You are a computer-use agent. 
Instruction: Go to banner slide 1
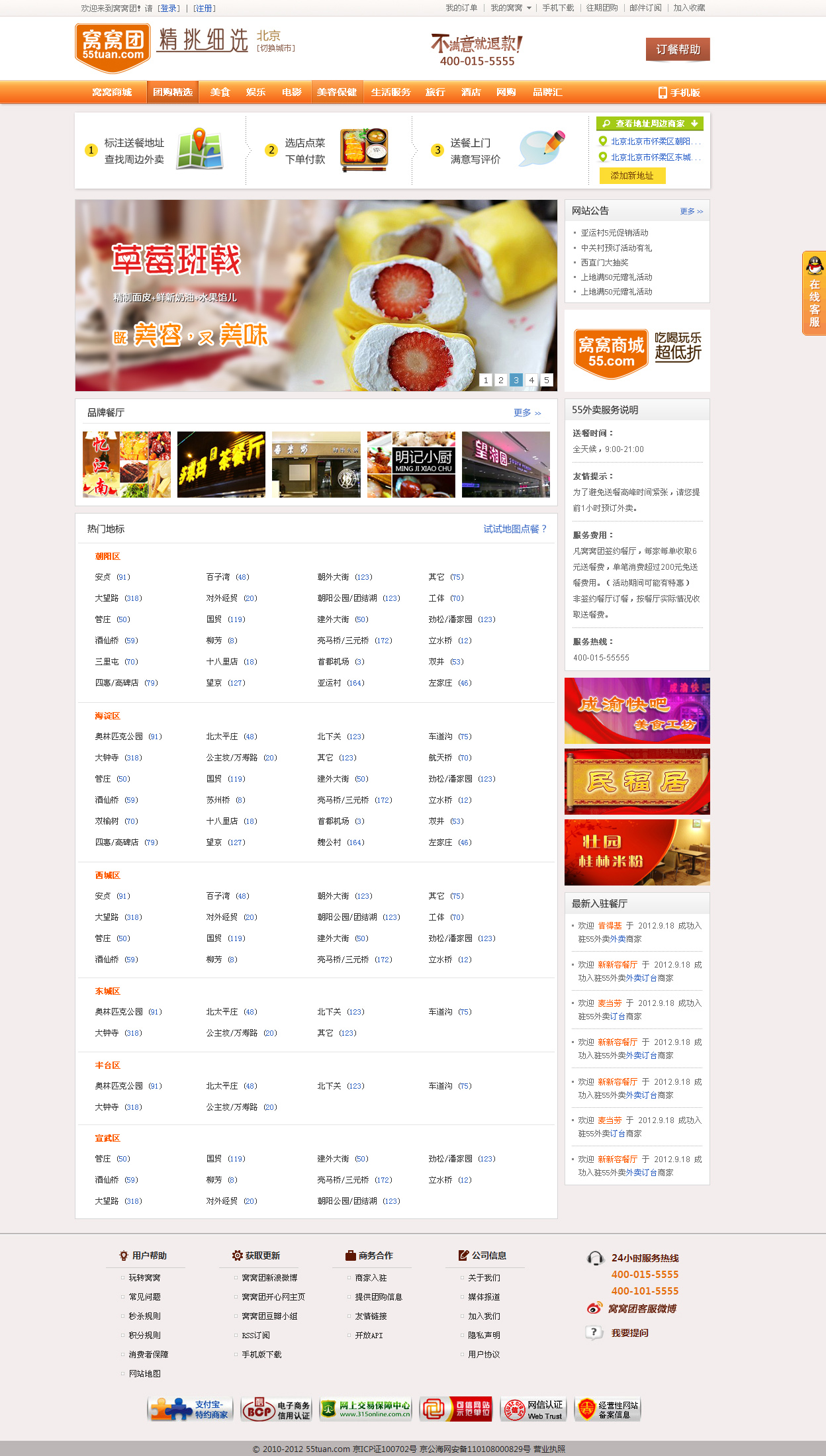pos(486,380)
